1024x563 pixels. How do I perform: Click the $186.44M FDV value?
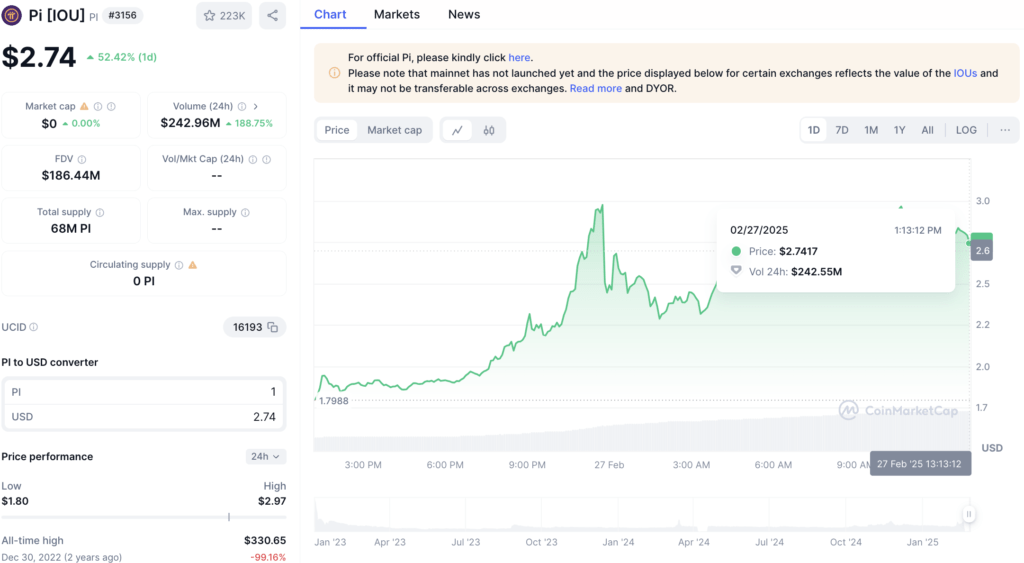click(71, 175)
